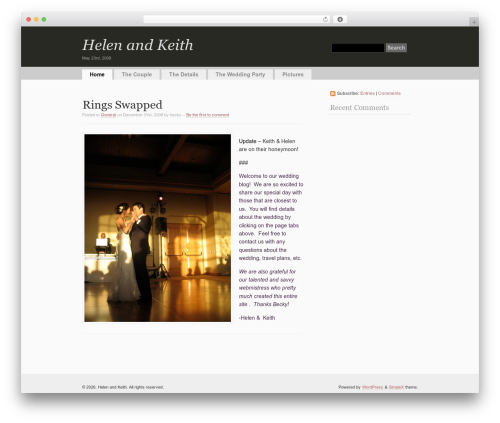Click the wedding dance photo
The width and height of the screenshot is (500, 423).
click(157, 228)
